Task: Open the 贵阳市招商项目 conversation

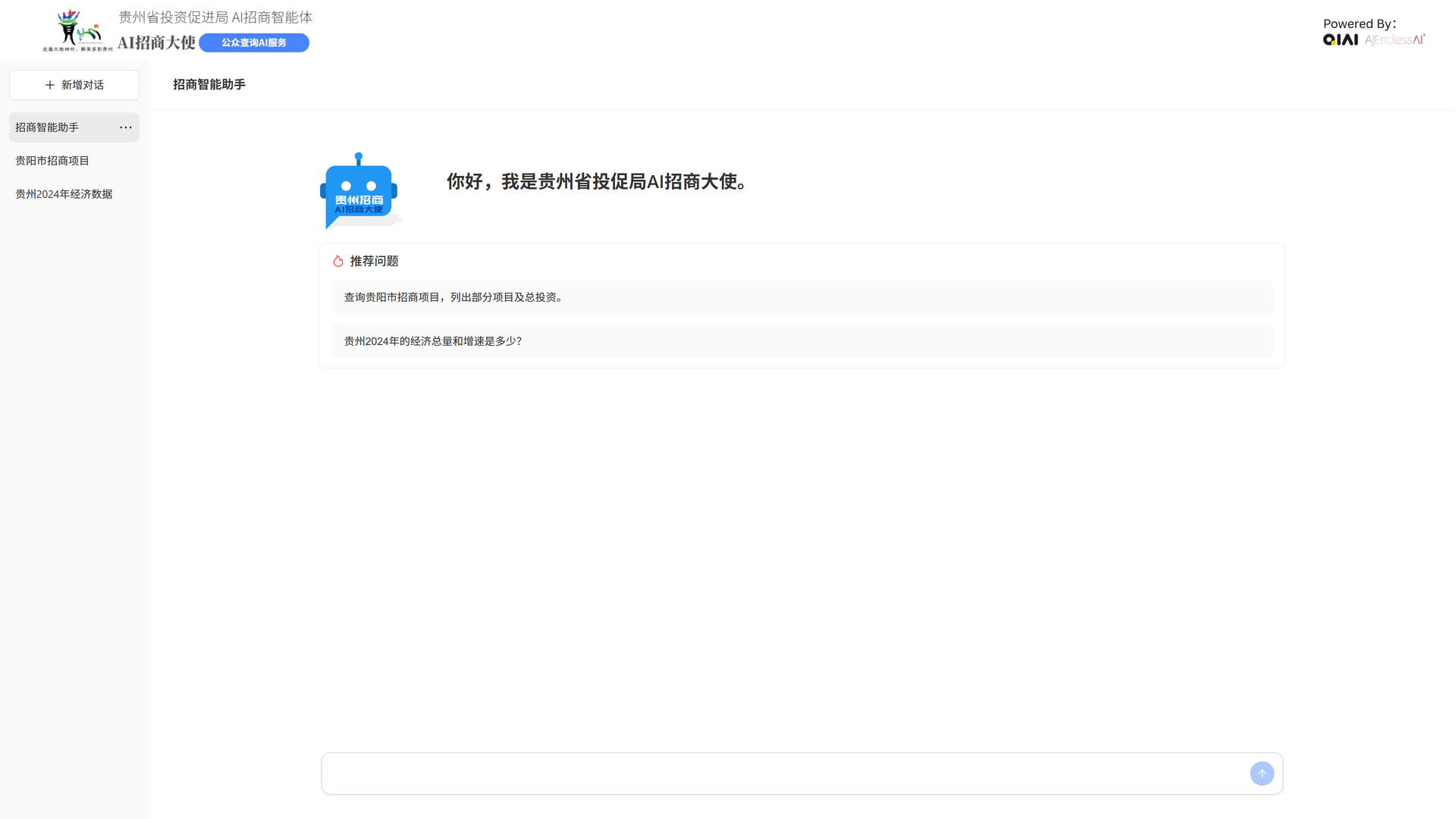Action: (x=74, y=161)
